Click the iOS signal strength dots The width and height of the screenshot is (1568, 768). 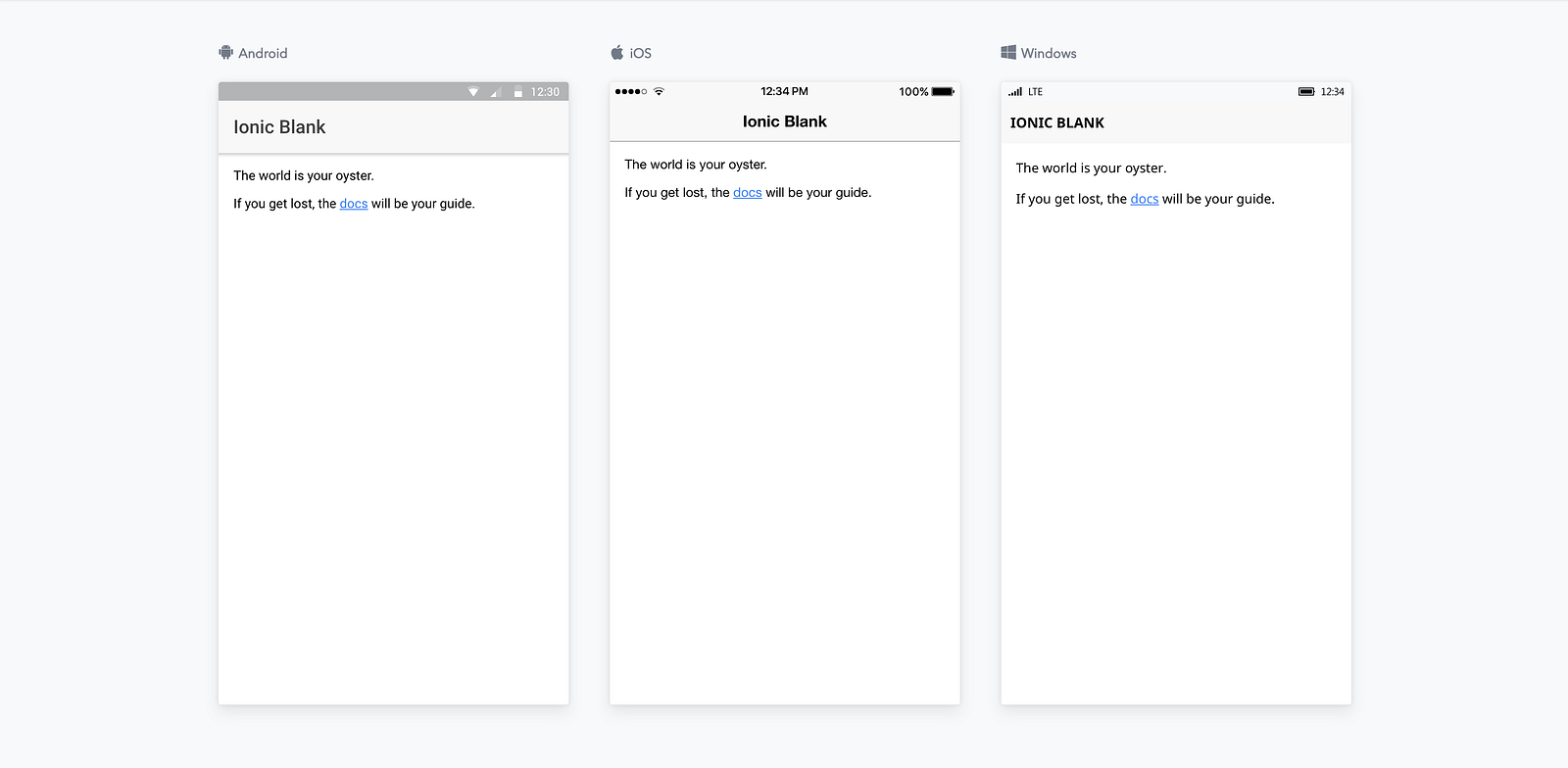point(630,92)
